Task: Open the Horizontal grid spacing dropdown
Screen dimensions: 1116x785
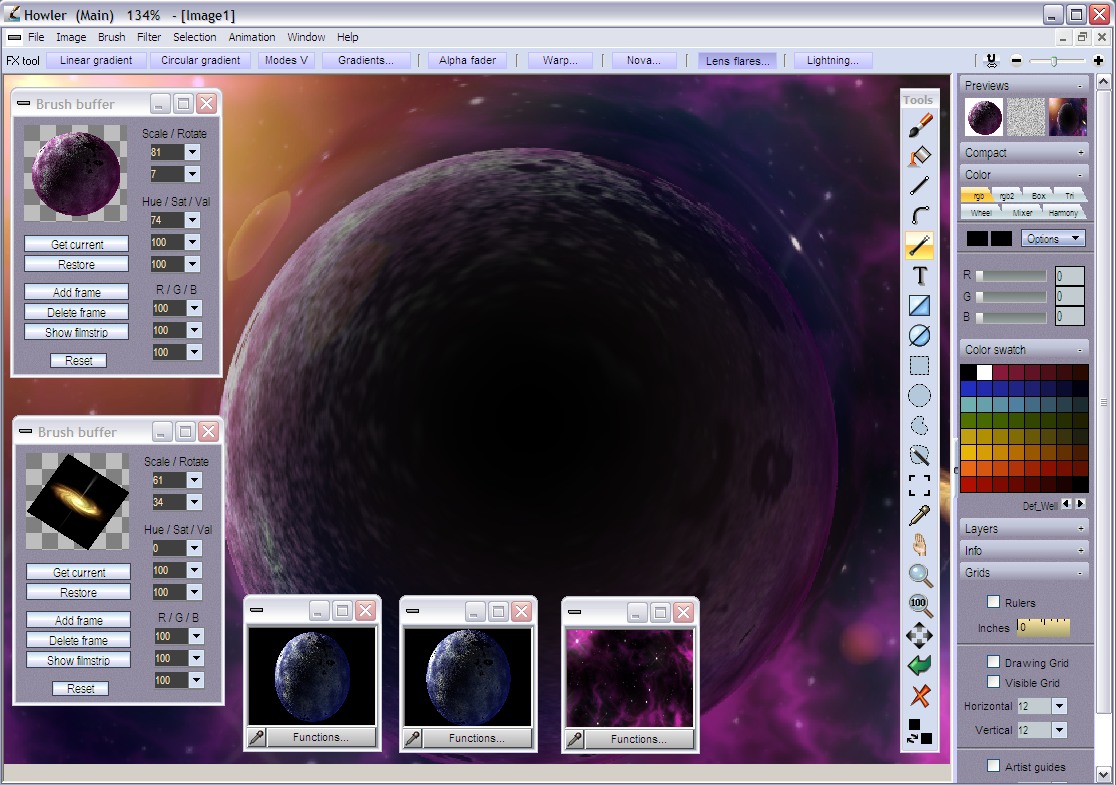Action: click(x=1059, y=705)
